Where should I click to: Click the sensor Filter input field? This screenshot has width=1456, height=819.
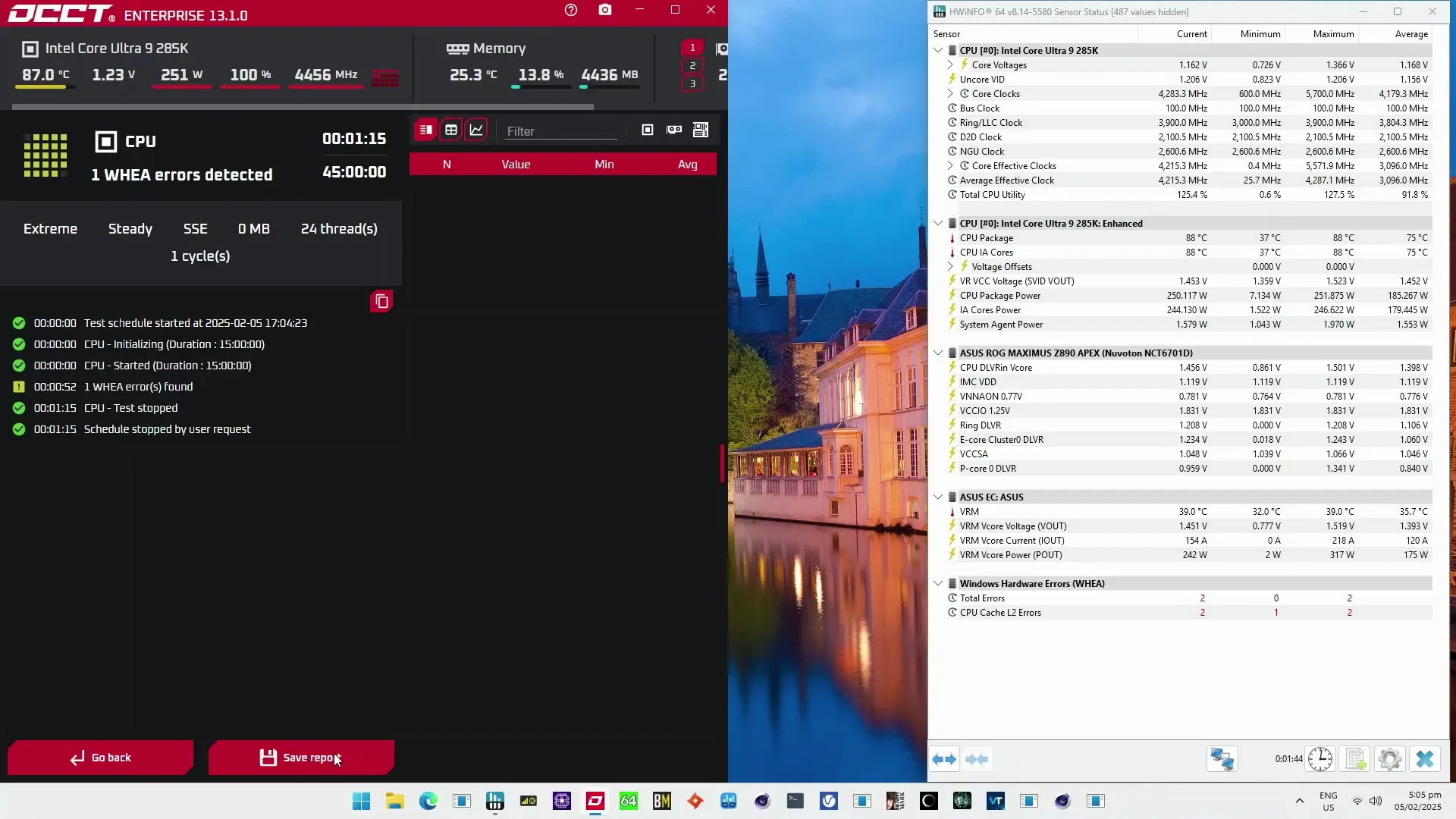click(x=561, y=131)
